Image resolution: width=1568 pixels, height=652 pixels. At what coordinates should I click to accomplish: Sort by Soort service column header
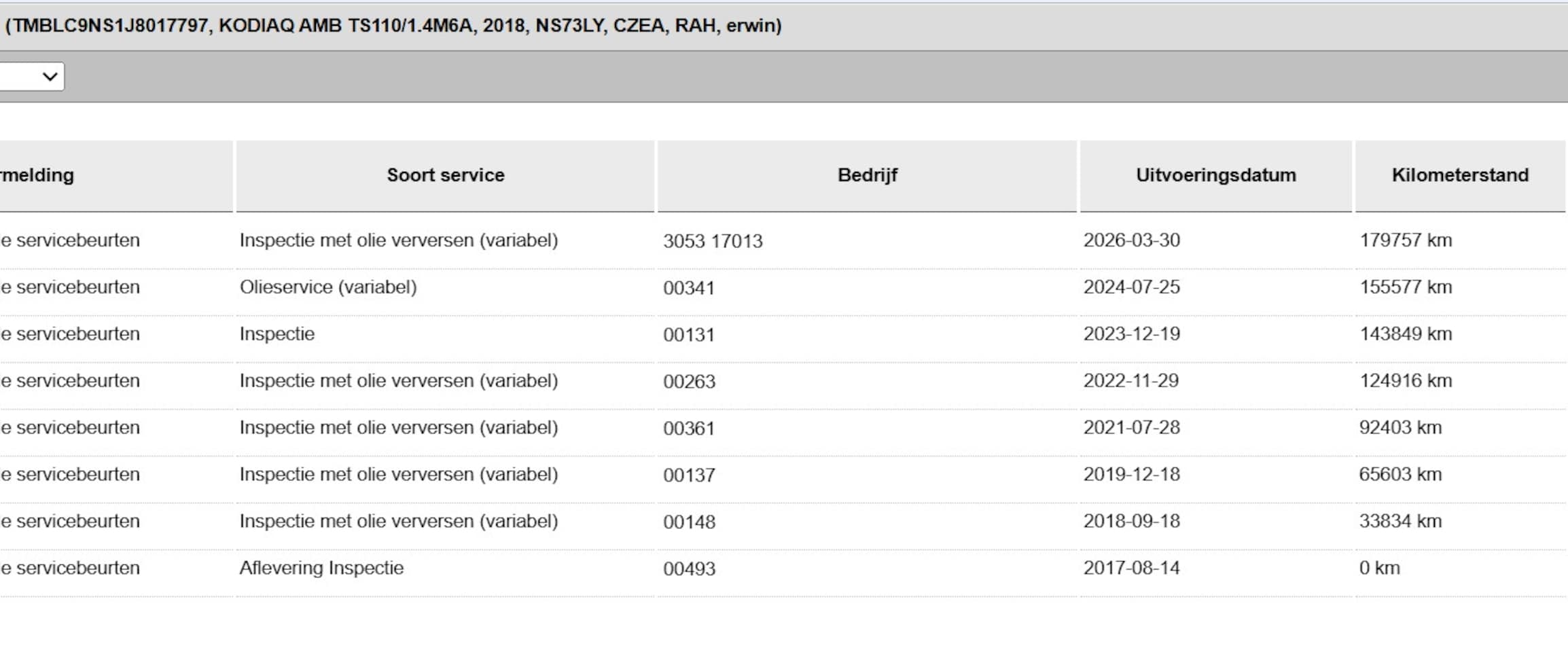445,176
